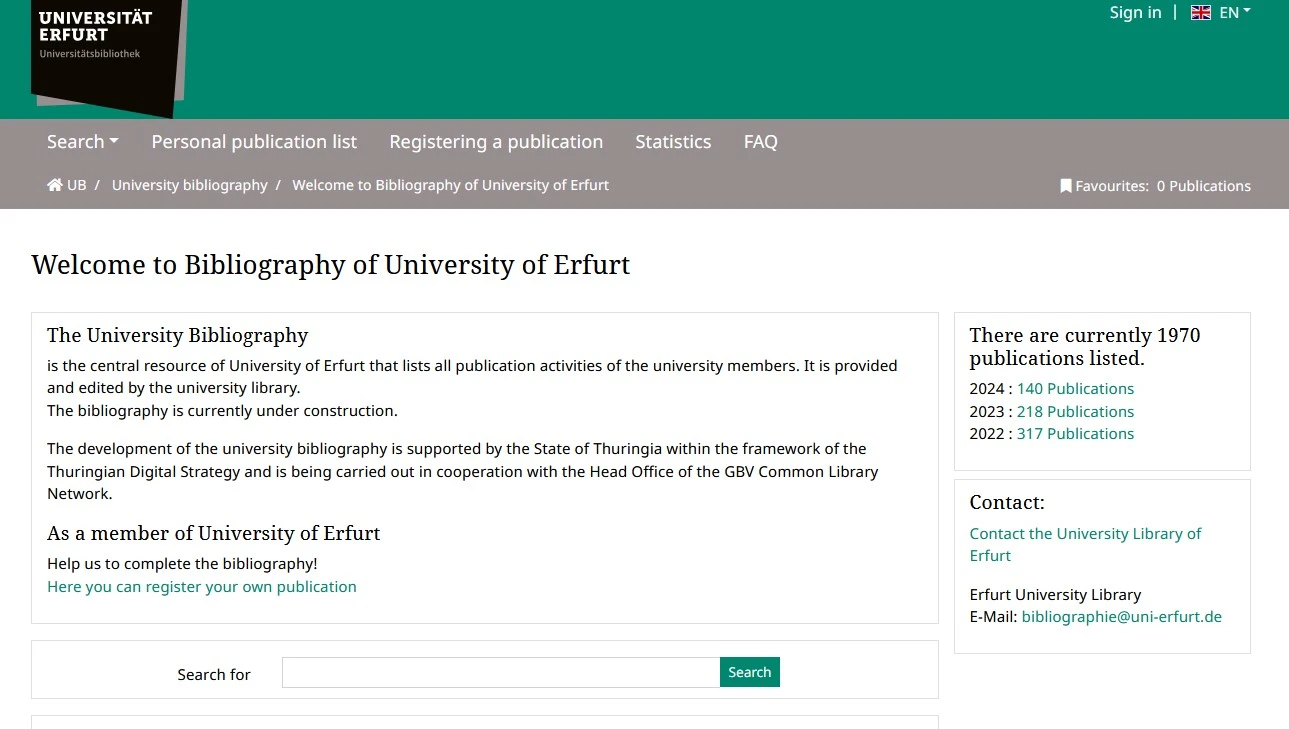Open the FAQ menu item

(760, 142)
